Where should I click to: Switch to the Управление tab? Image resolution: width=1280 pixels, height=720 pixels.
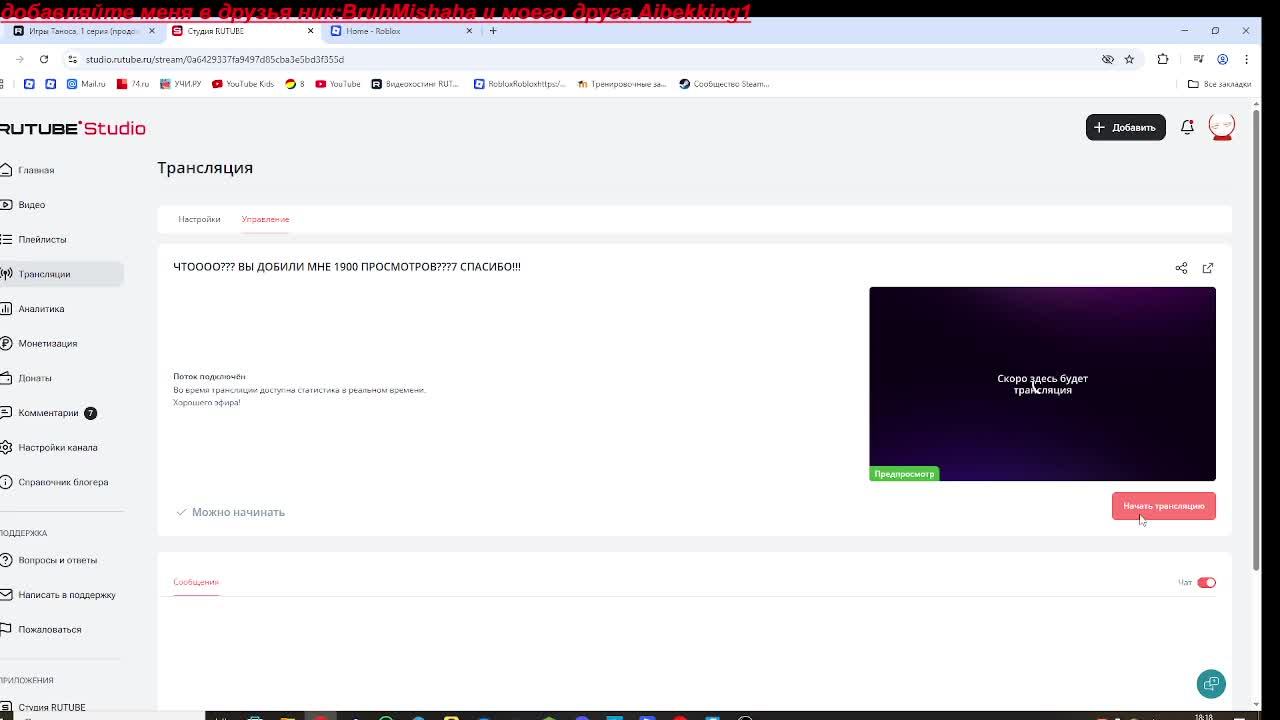pyautogui.click(x=265, y=219)
